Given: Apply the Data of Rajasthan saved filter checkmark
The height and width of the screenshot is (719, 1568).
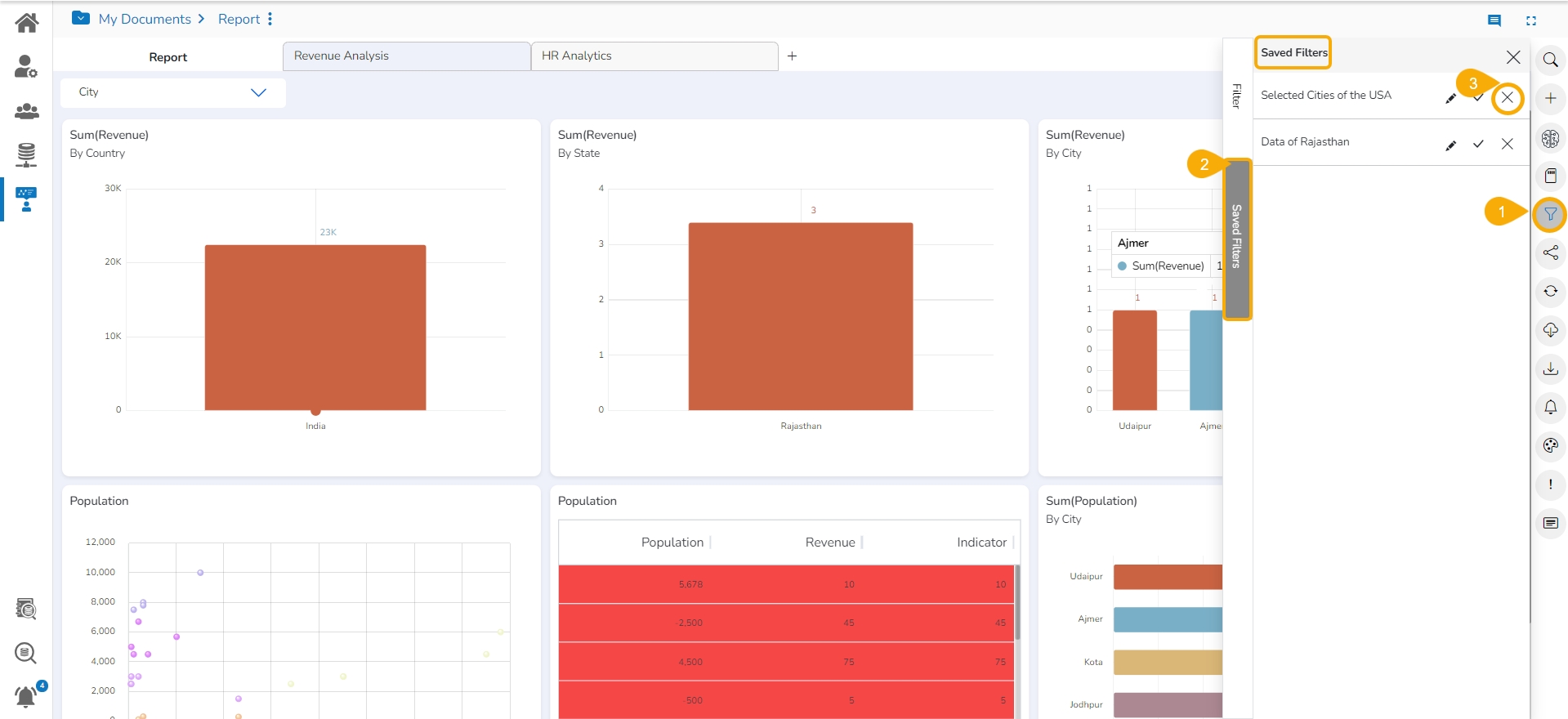Looking at the screenshot, I should click(x=1478, y=144).
